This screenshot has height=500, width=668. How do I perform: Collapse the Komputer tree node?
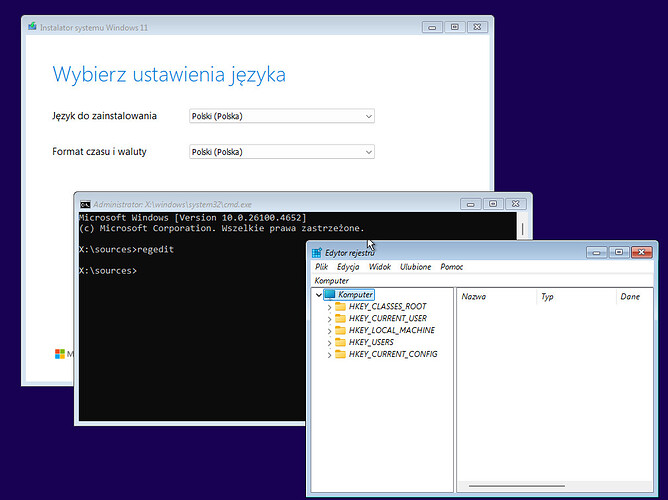[x=319, y=295]
